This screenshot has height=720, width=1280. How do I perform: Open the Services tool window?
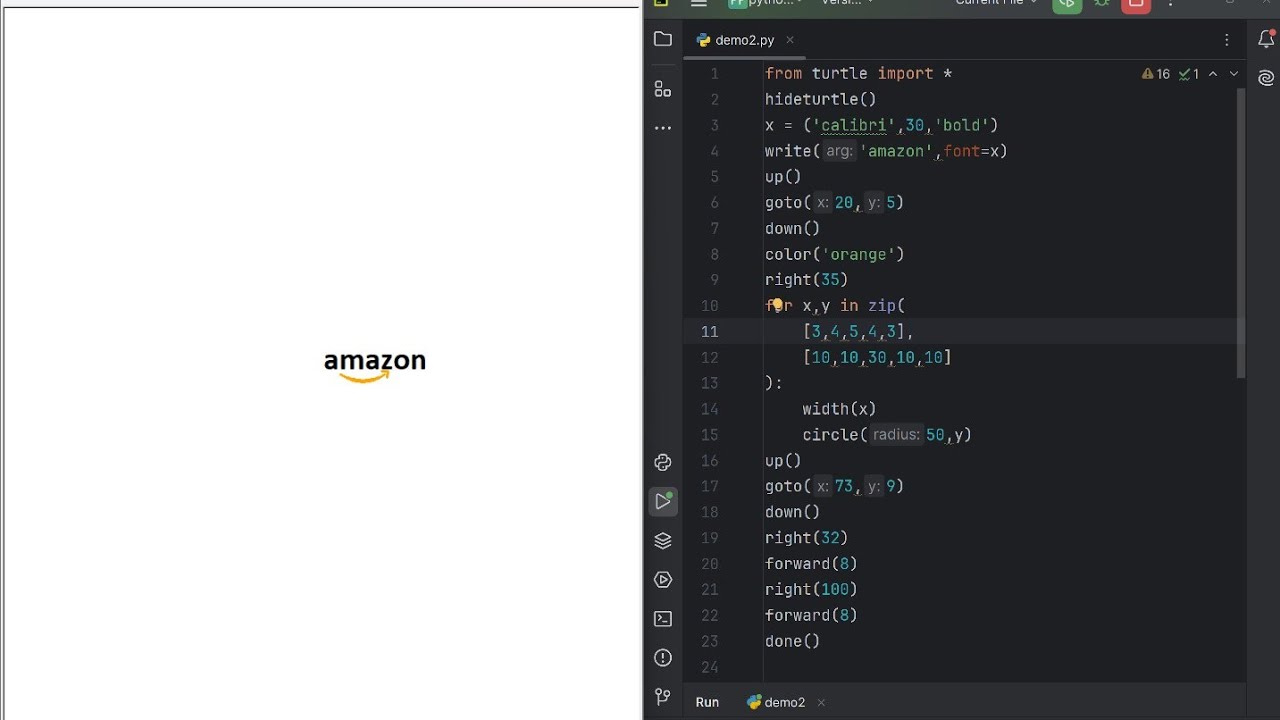click(x=662, y=580)
